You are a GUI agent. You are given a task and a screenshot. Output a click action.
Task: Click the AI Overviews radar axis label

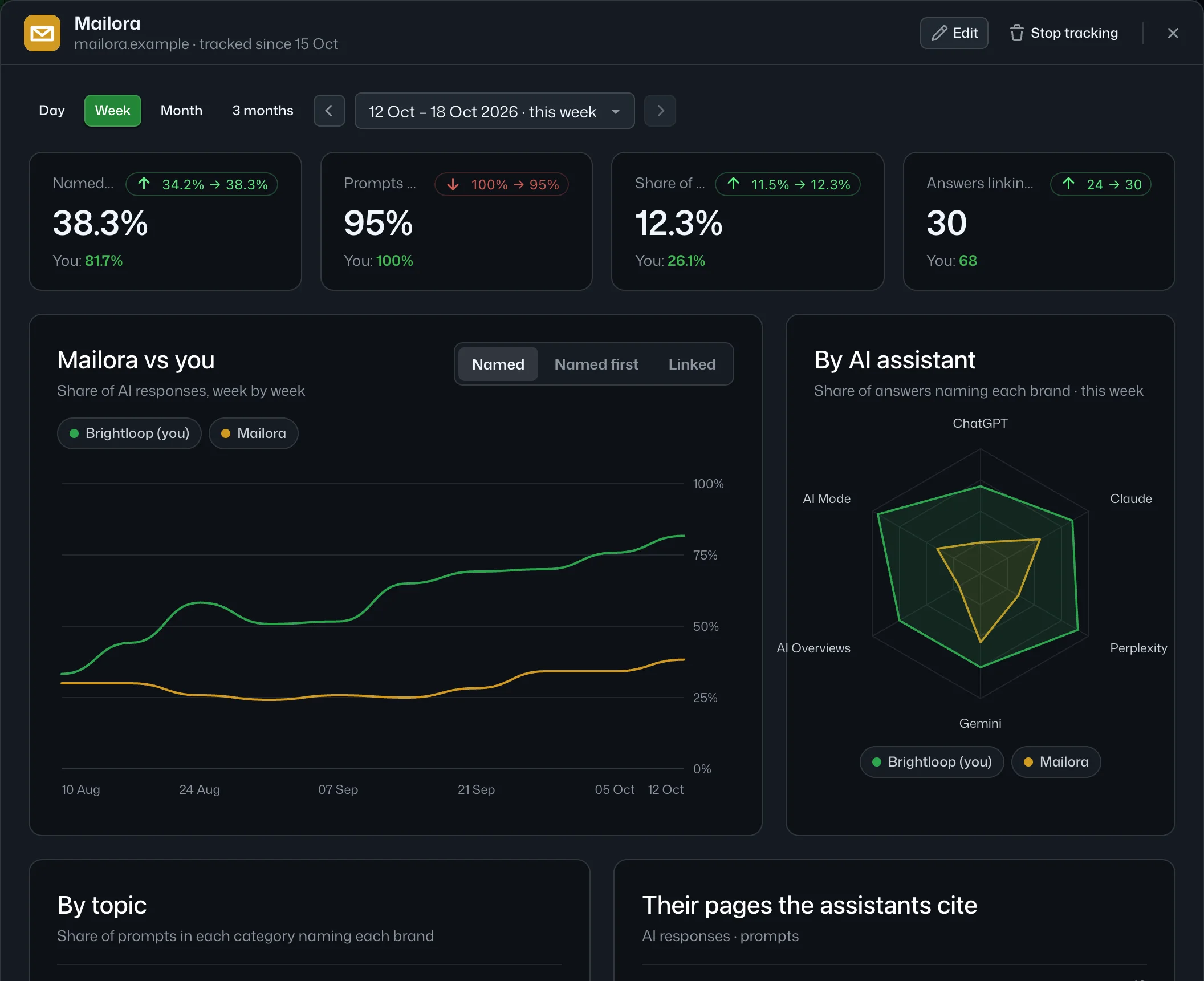click(x=813, y=648)
